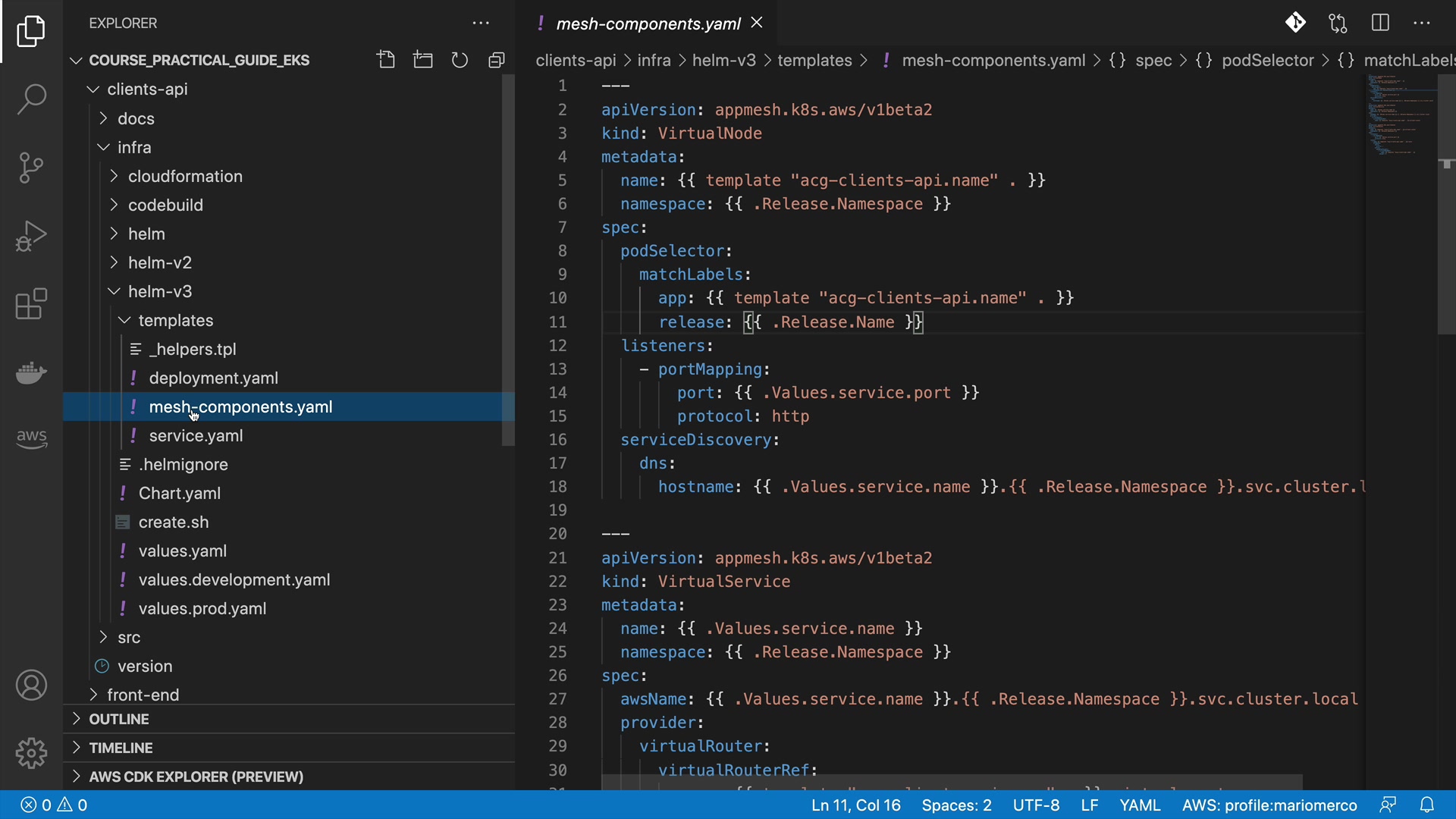
Task: Expand the cloudformation folder
Action: (x=185, y=176)
